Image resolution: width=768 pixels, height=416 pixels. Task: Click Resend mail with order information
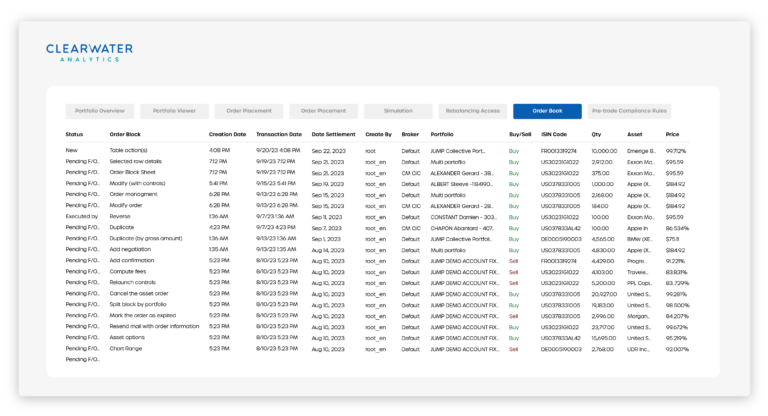click(x=154, y=326)
